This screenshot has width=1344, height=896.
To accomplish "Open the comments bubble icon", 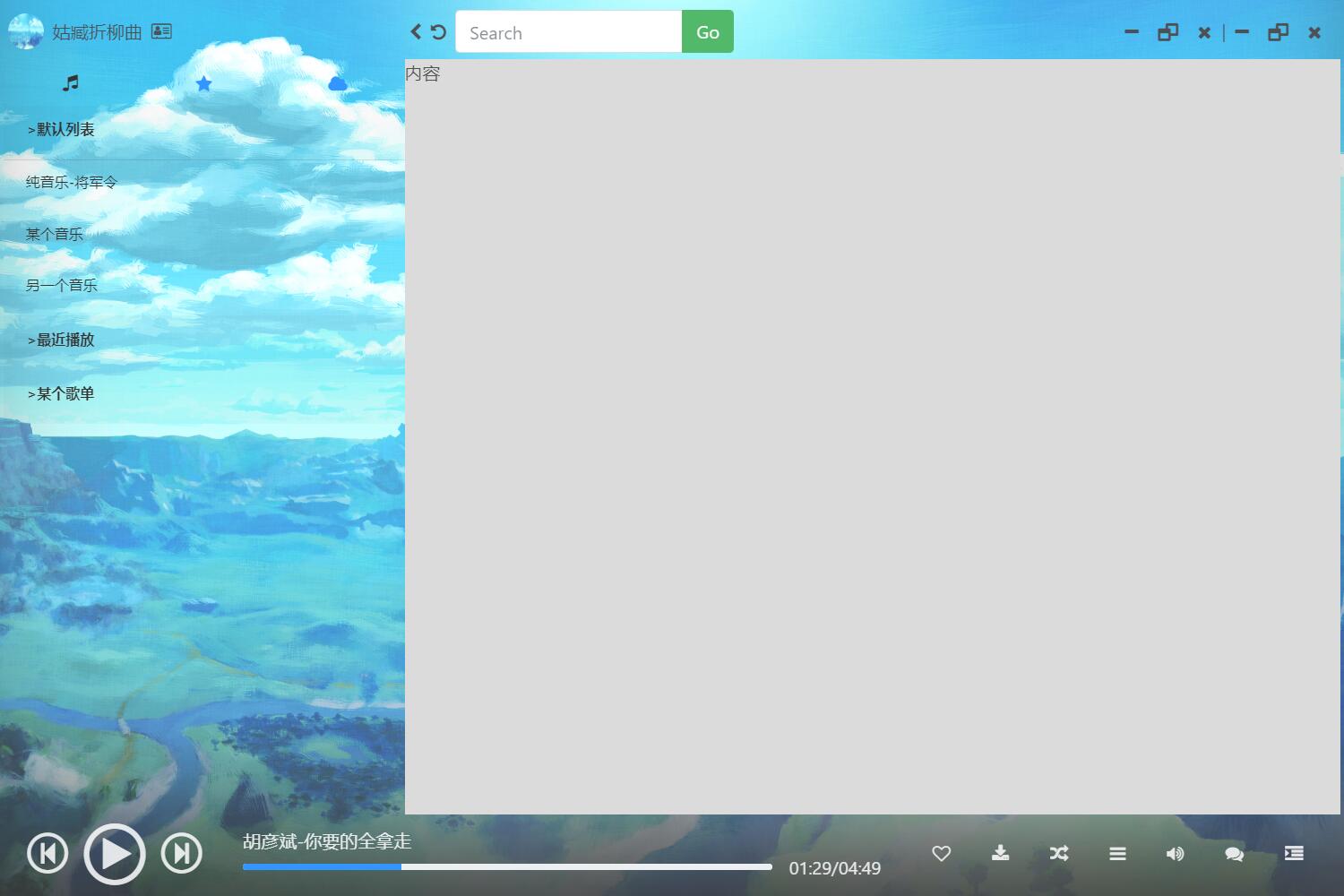I will click(x=1234, y=854).
